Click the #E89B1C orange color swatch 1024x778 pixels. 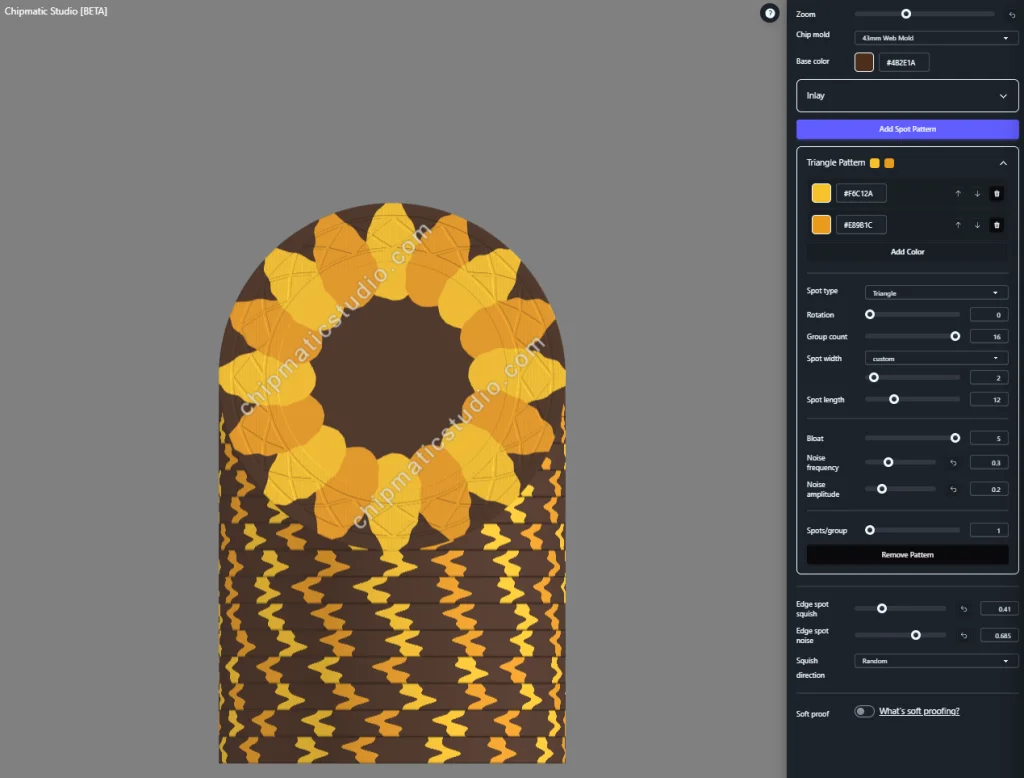tap(821, 225)
